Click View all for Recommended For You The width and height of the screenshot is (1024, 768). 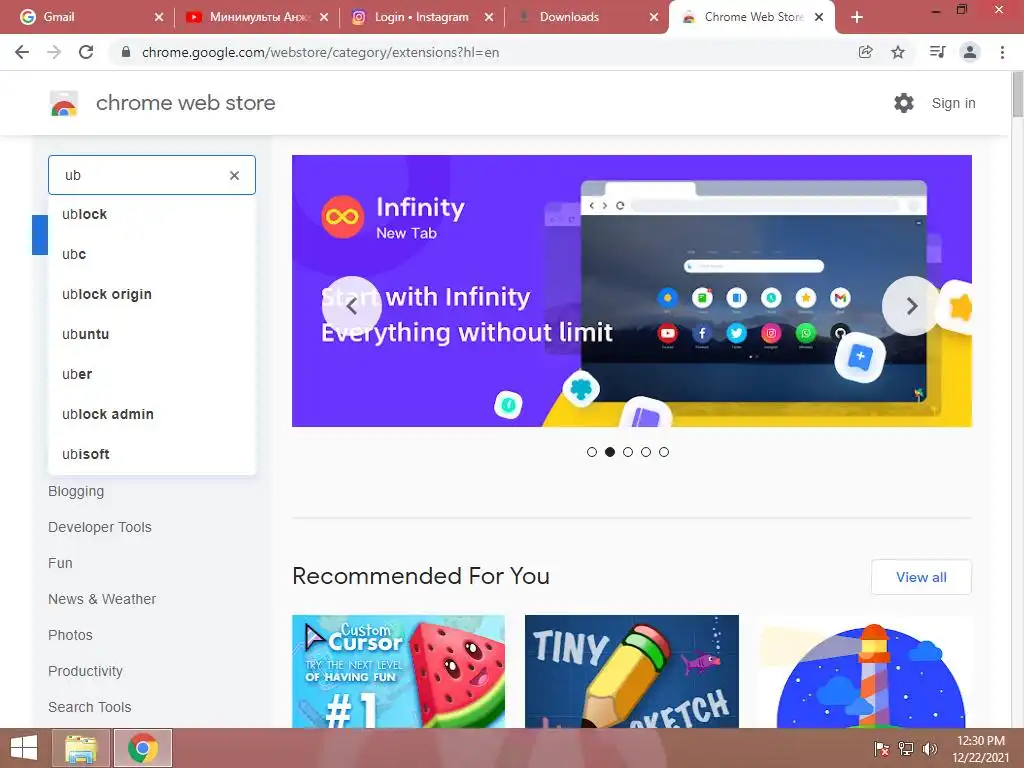tap(921, 577)
